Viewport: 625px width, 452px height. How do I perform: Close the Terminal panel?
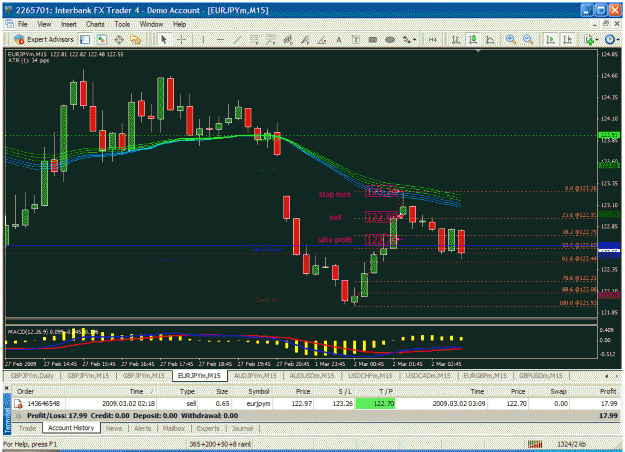7,387
